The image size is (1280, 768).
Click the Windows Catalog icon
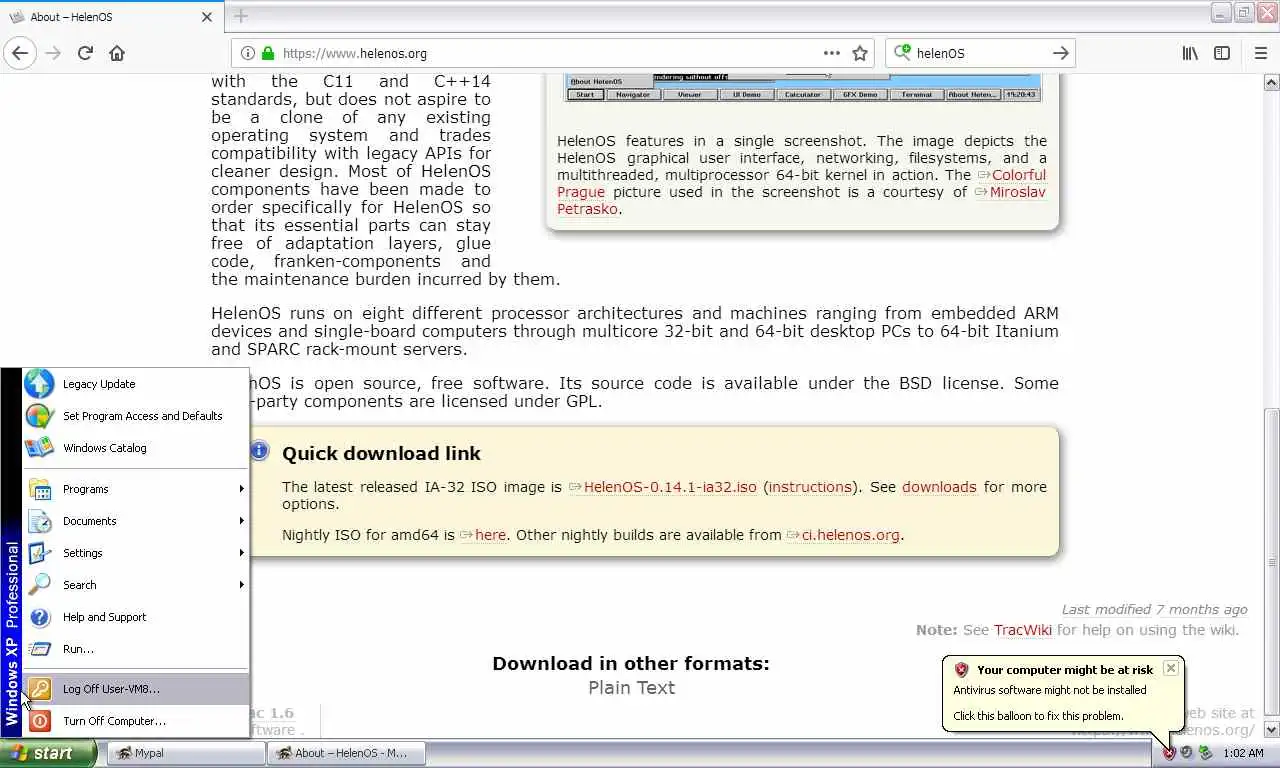39,447
